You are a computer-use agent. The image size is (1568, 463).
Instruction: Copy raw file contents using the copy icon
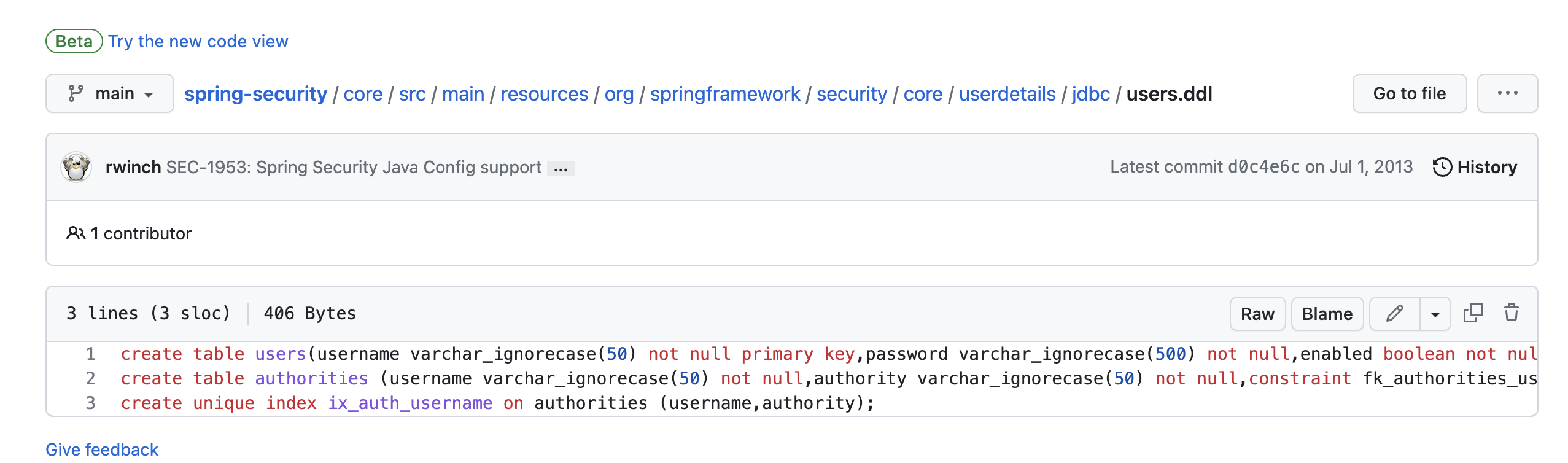tap(1473, 313)
